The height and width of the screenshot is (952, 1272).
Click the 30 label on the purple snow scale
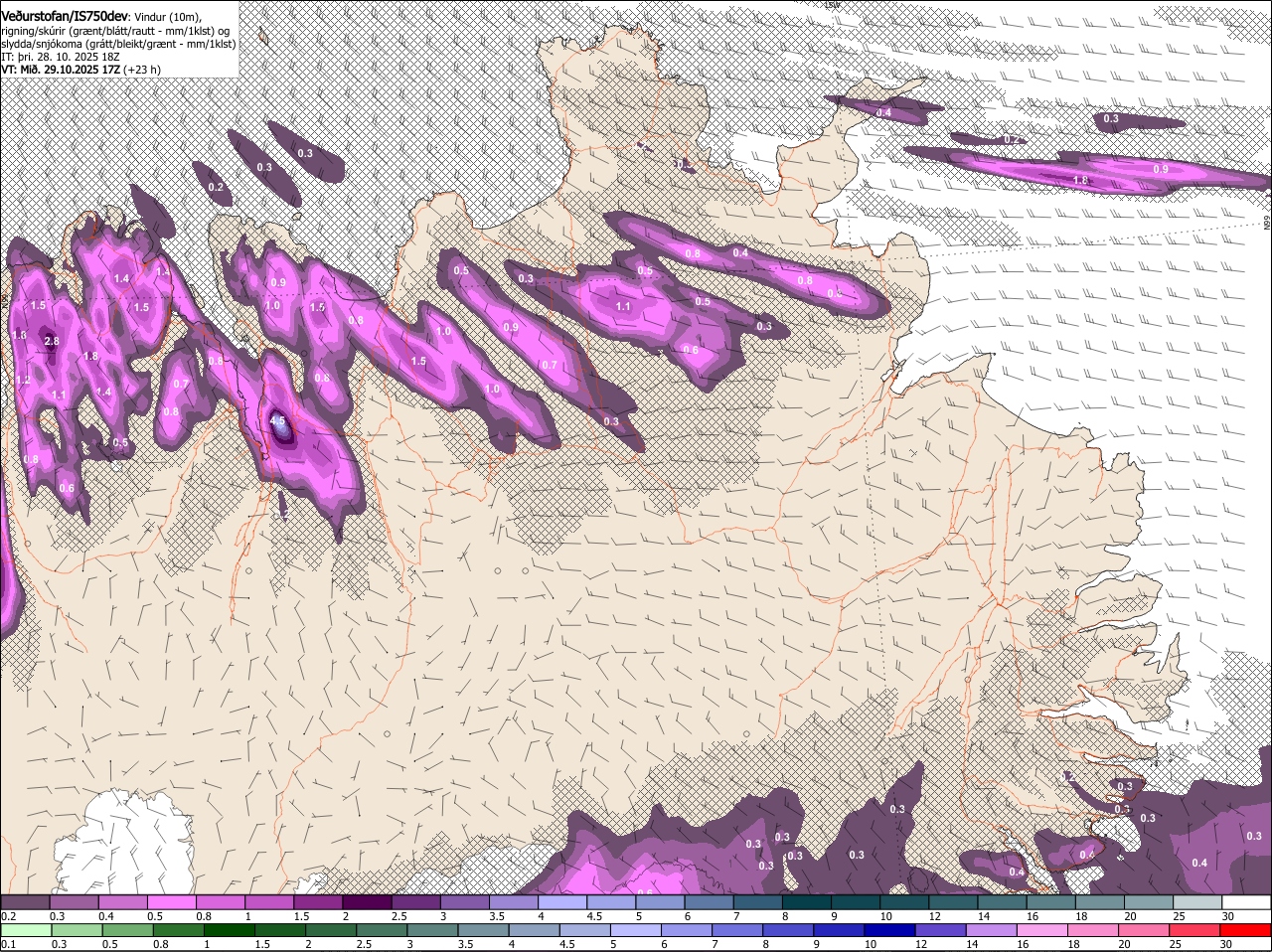[x=1227, y=916]
